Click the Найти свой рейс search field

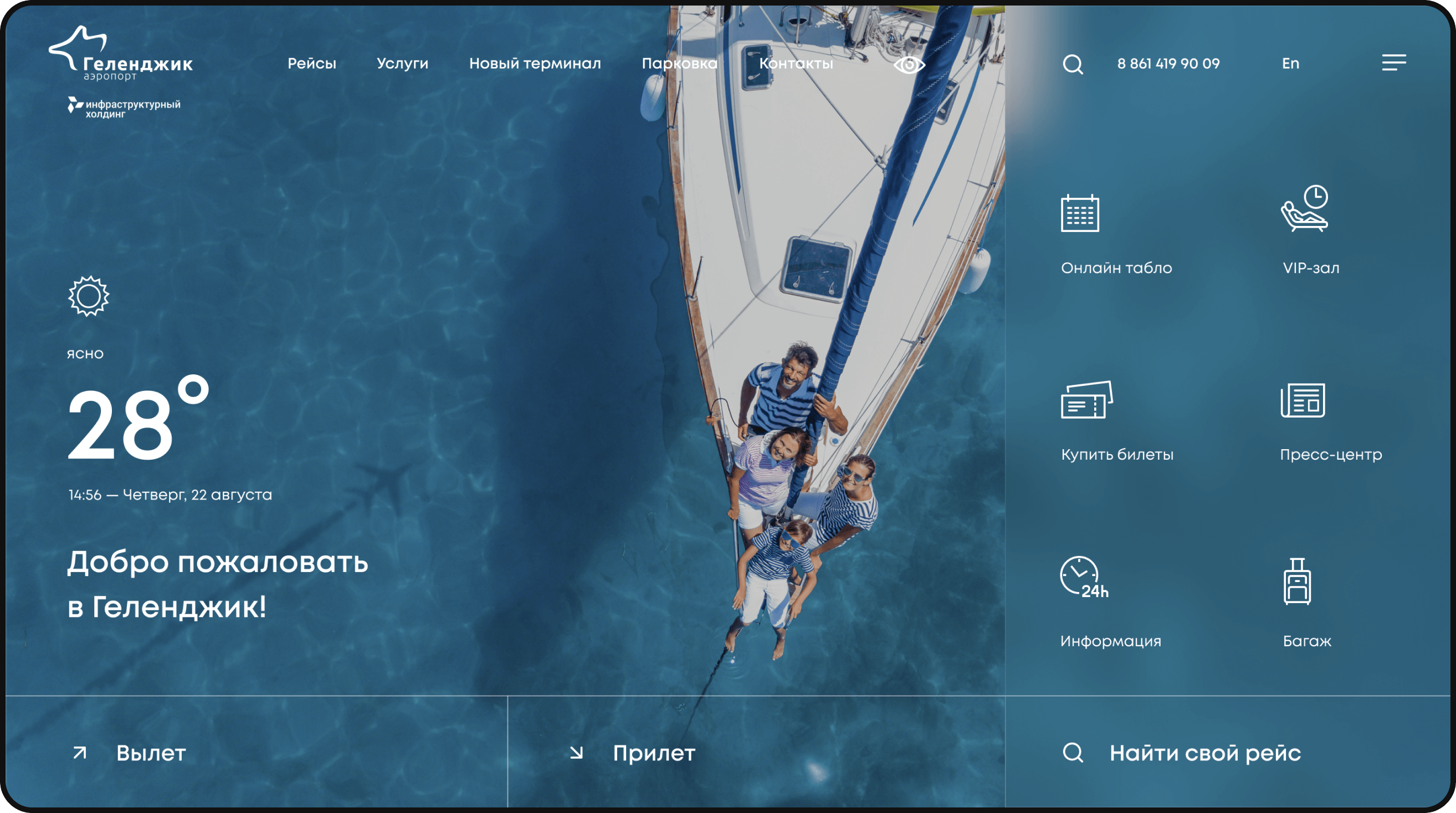[1204, 753]
